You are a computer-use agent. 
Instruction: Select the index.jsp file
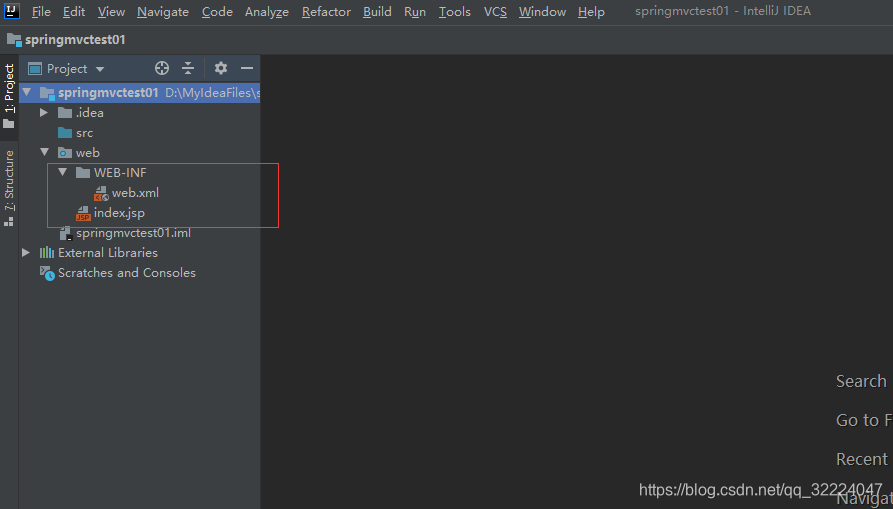click(x=119, y=213)
